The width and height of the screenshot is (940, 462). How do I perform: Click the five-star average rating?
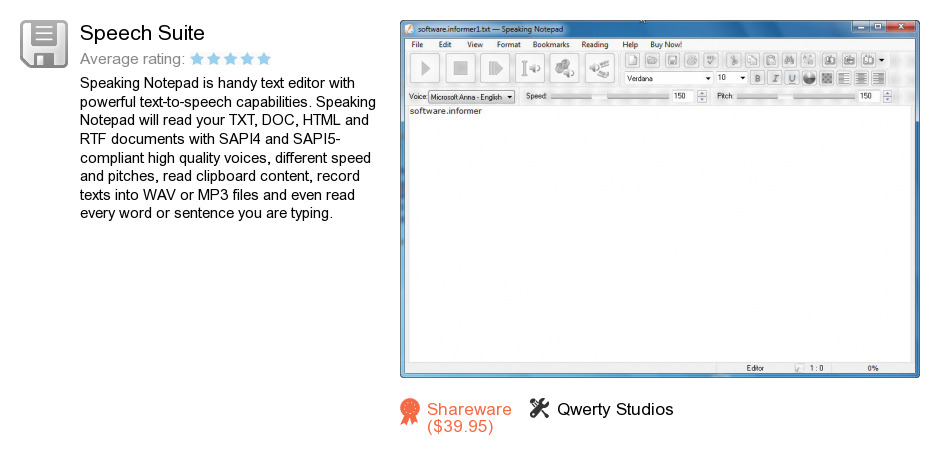point(230,59)
